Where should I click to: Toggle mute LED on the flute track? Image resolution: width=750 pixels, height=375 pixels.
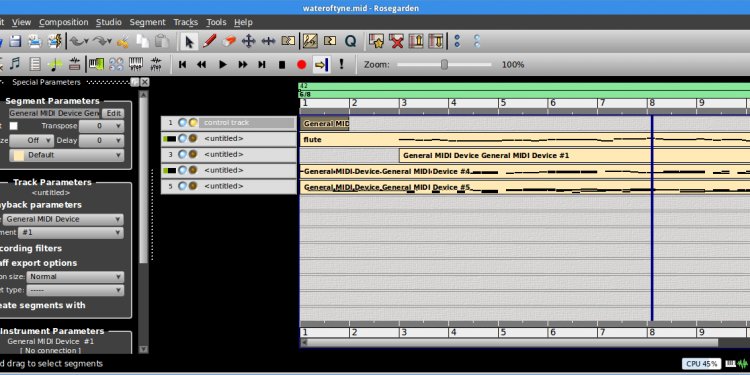coord(182,139)
